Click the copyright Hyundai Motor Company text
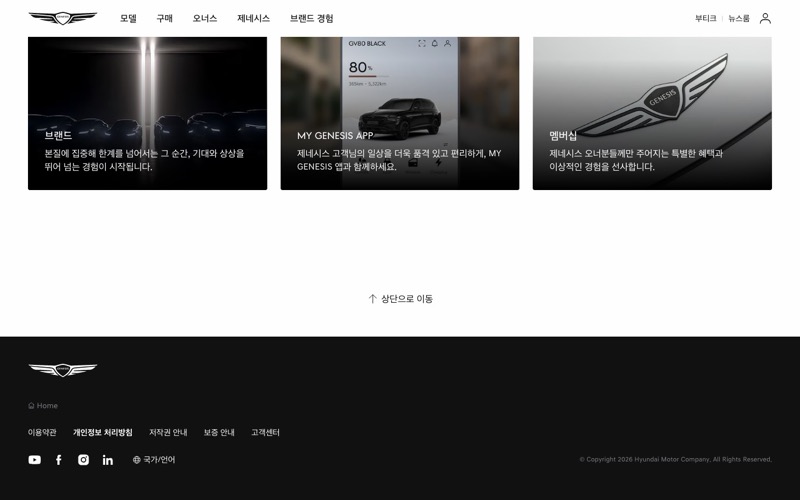Viewport: 800px width, 500px height. coord(676,459)
